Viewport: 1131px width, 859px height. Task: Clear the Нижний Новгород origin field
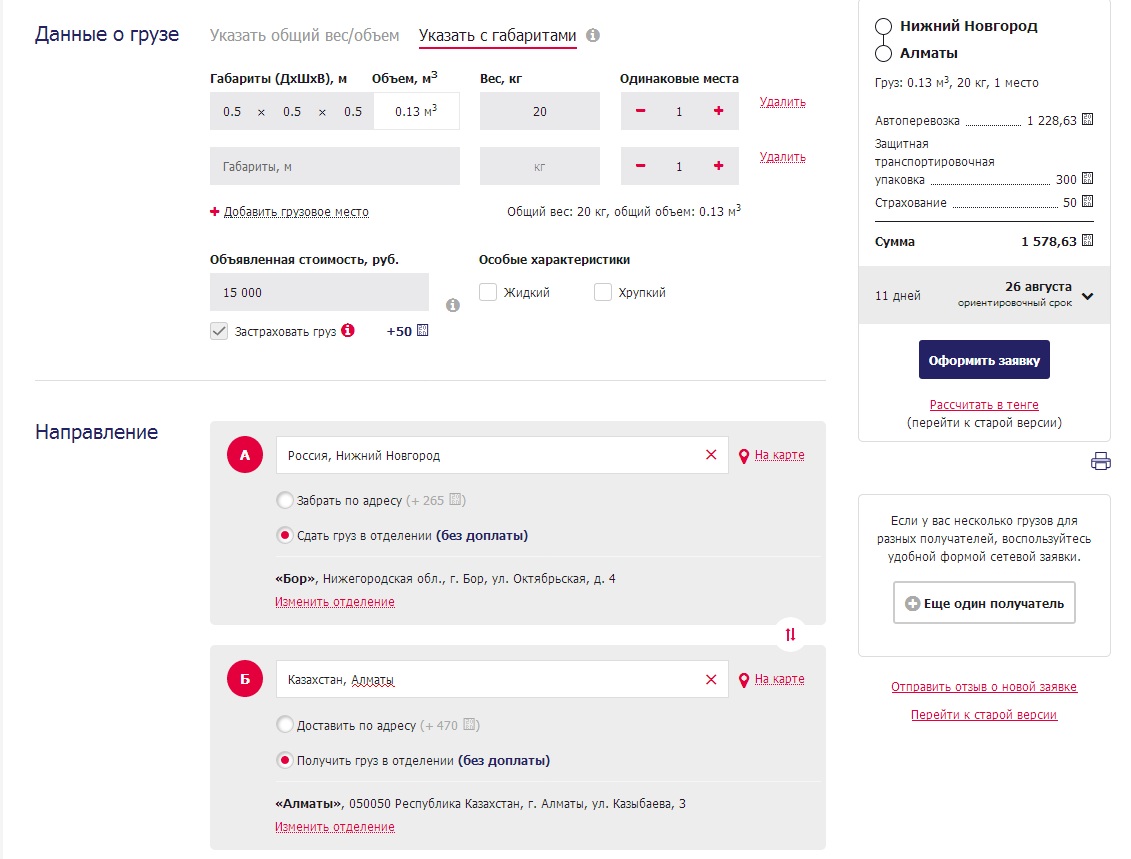(x=711, y=455)
